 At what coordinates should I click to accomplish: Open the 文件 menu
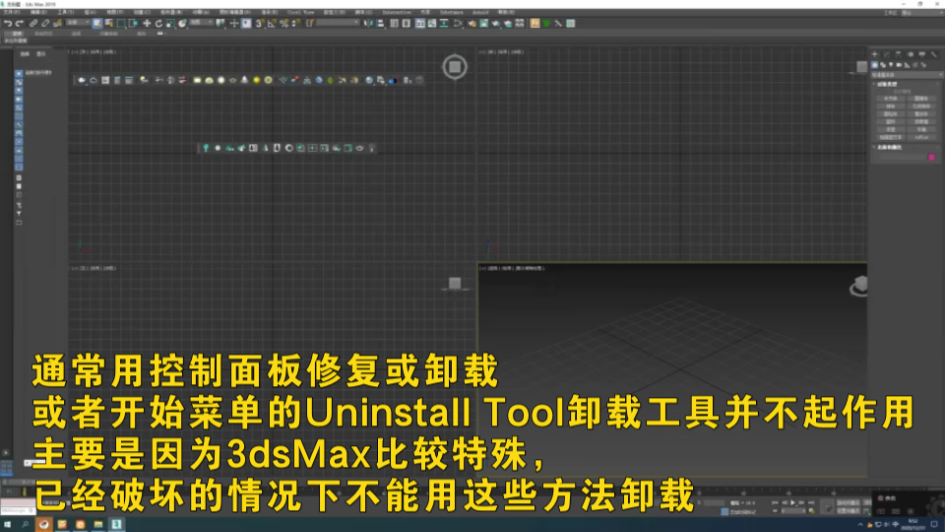coord(11,12)
